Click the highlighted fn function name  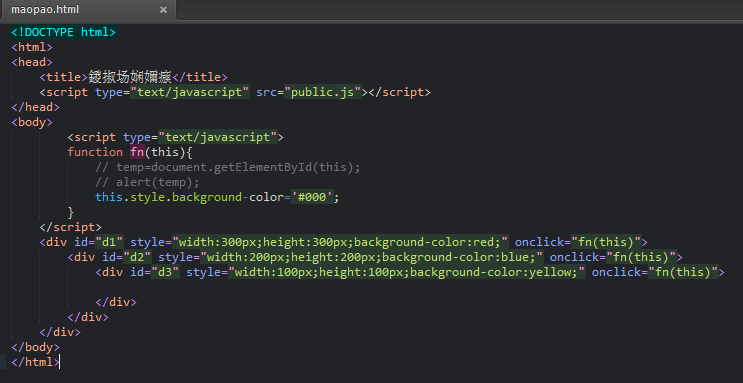pos(137,152)
